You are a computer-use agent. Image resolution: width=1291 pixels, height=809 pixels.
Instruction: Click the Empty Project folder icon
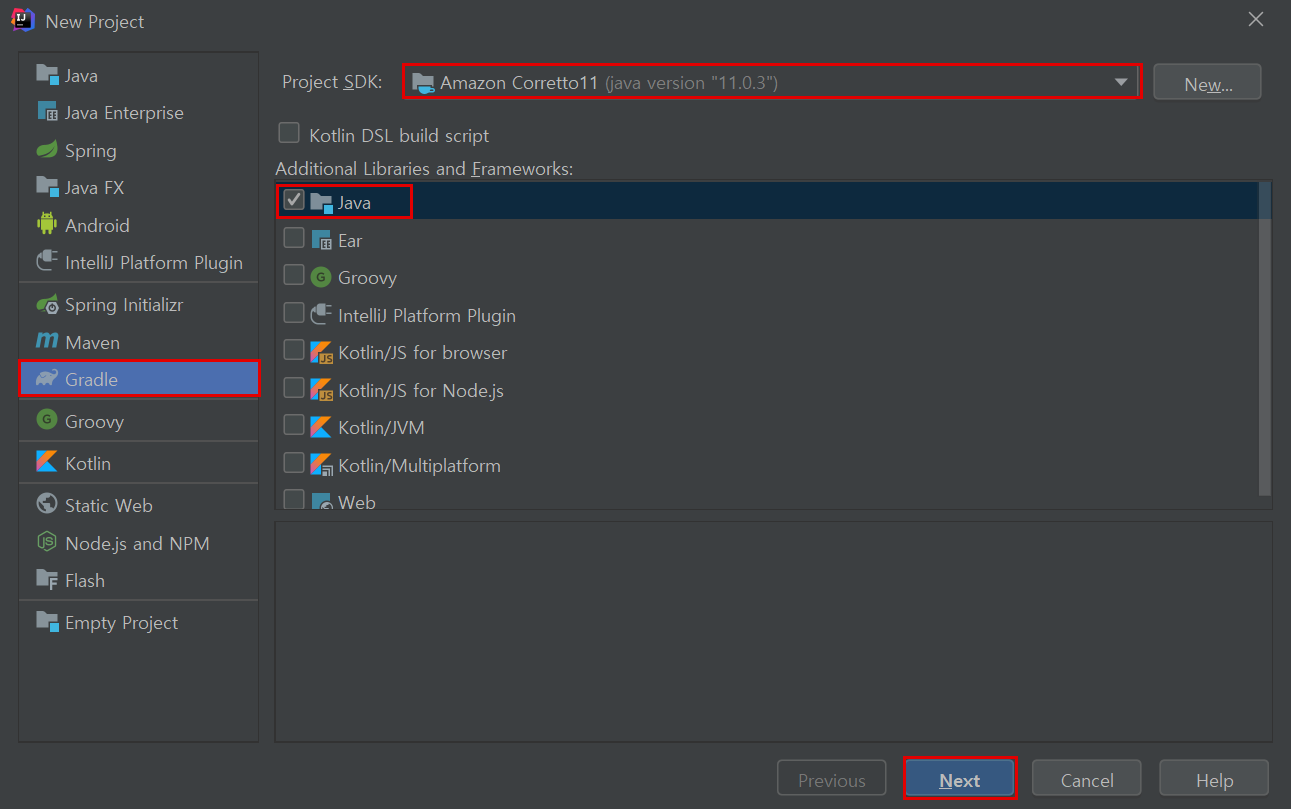point(47,622)
